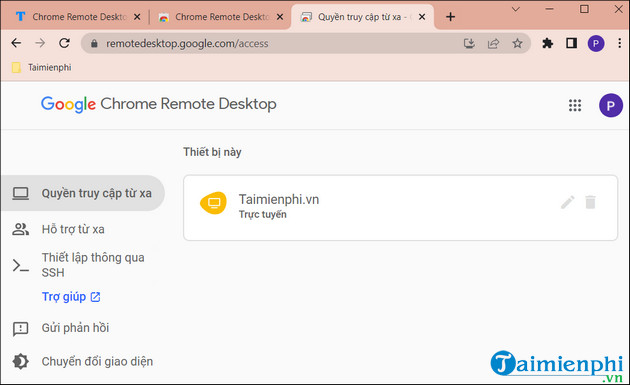Edit the Taimienphi.vn device name with pencil

(567, 202)
